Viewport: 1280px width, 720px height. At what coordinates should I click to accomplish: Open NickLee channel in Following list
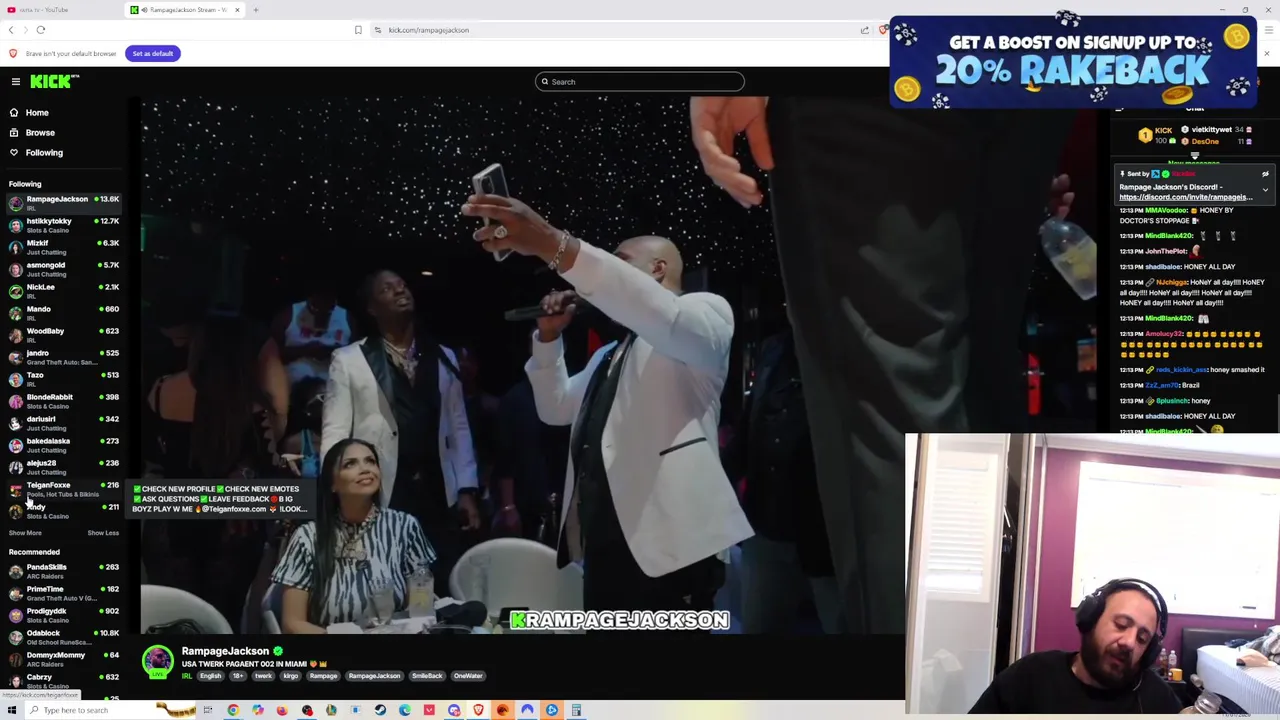click(x=64, y=290)
